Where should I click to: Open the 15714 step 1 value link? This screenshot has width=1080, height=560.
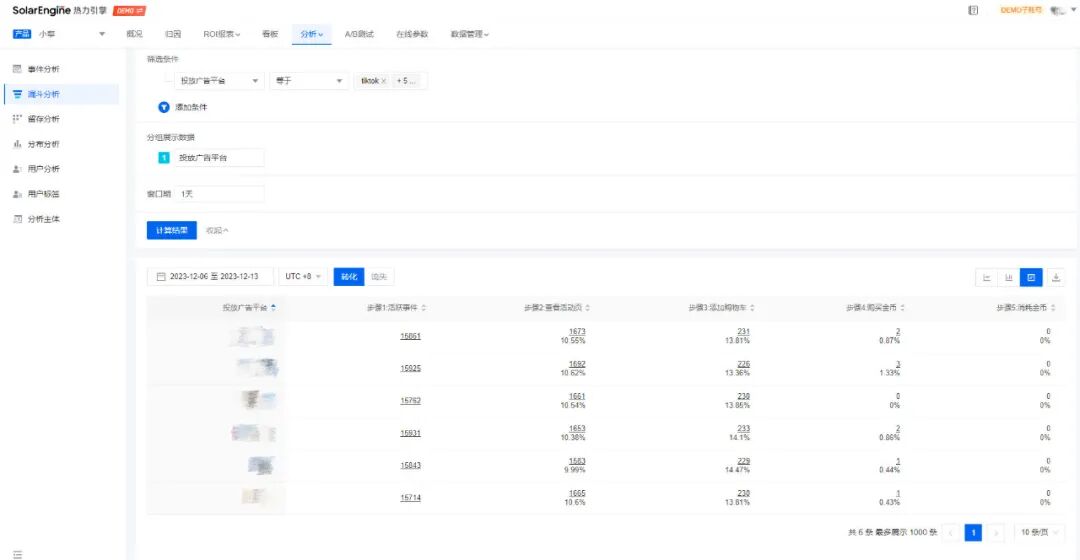point(411,498)
